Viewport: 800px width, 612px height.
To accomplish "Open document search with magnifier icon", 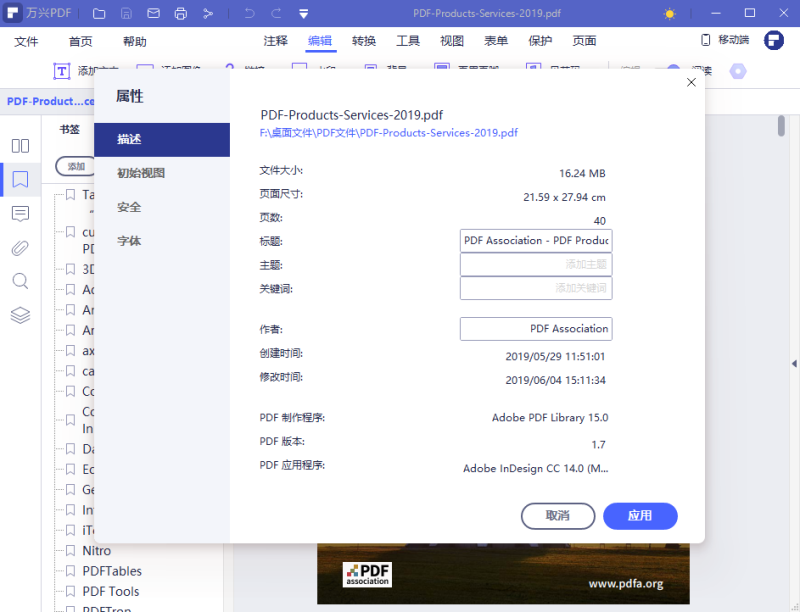I will [20, 281].
